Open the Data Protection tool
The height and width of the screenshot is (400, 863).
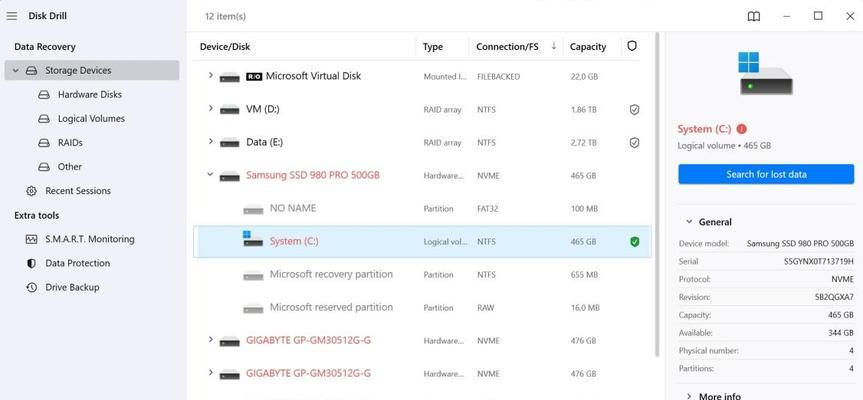78,264
